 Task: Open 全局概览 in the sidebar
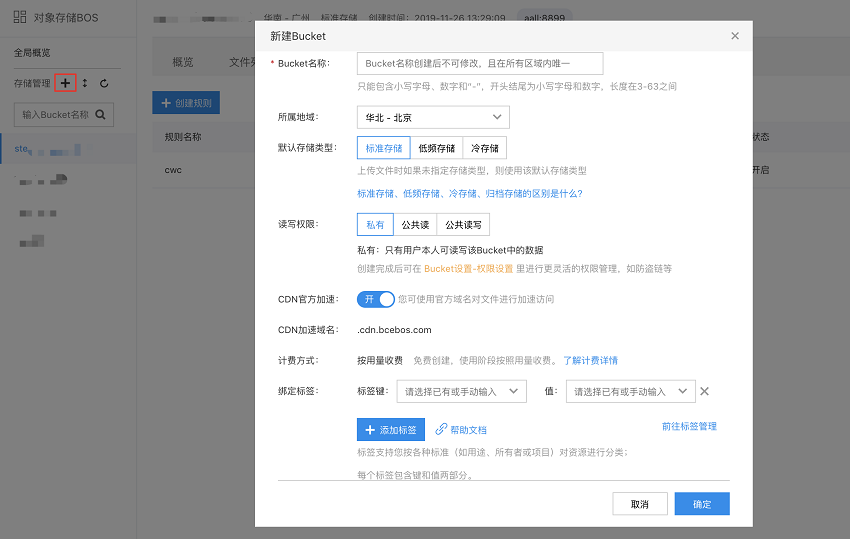coord(32,53)
